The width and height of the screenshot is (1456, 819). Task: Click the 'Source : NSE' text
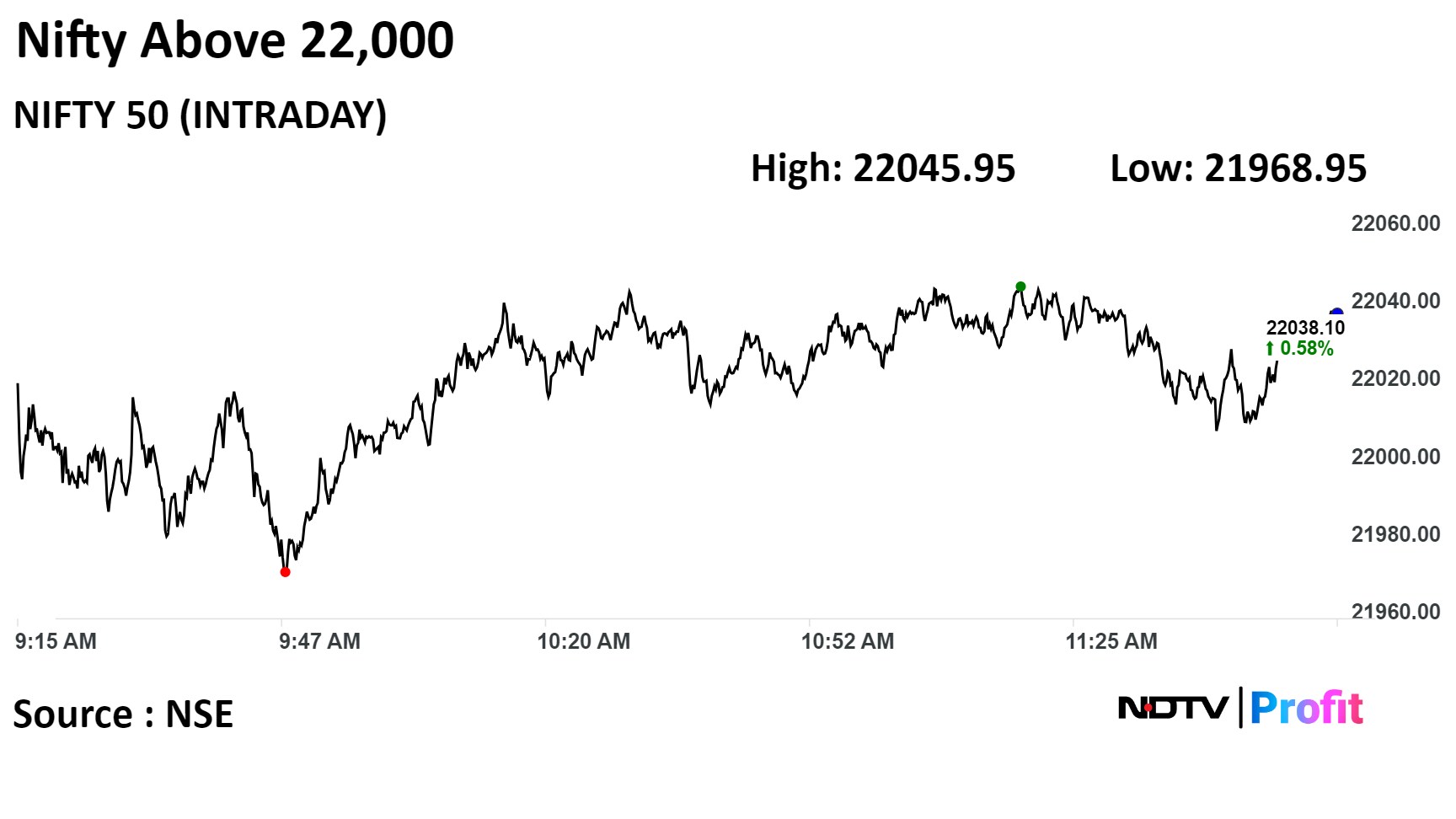pos(123,715)
